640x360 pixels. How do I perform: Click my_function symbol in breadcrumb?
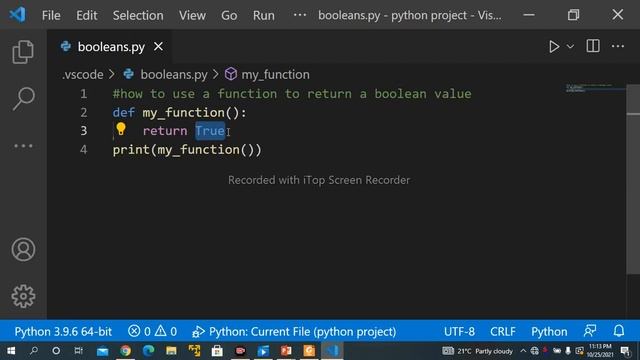(x=276, y=75)
